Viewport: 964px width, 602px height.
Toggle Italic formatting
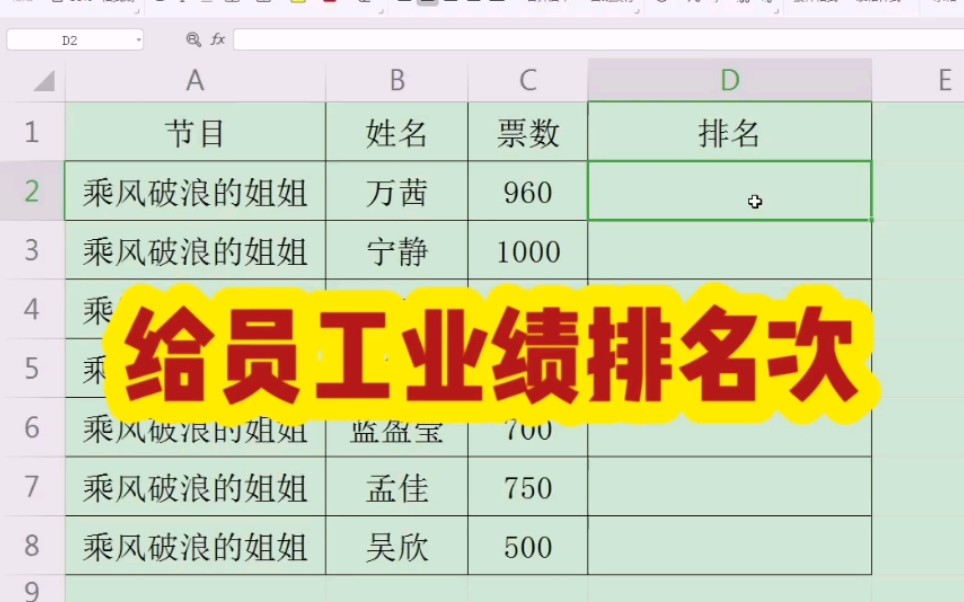183,5
